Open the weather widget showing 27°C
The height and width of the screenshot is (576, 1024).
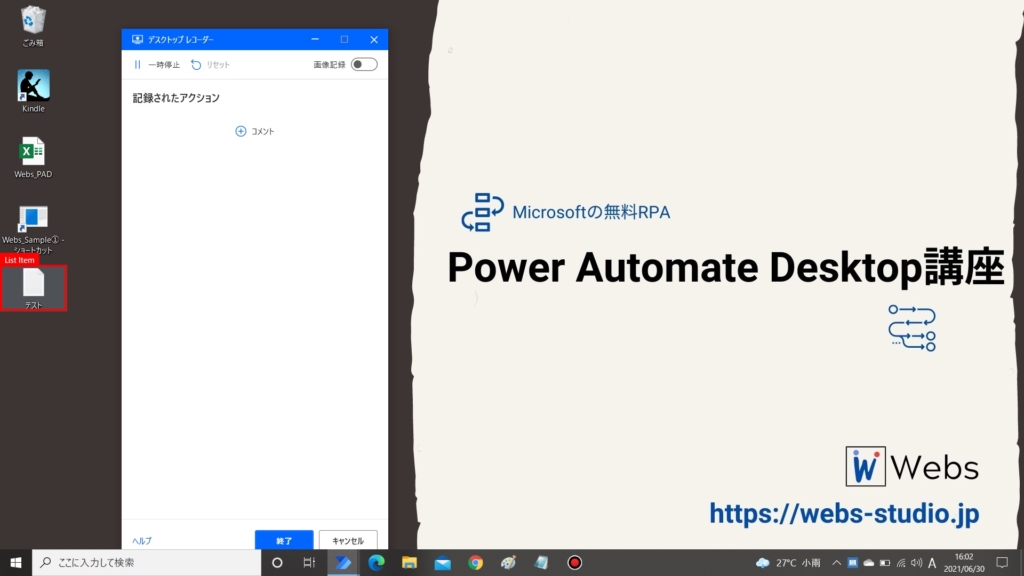coord(788,562)
